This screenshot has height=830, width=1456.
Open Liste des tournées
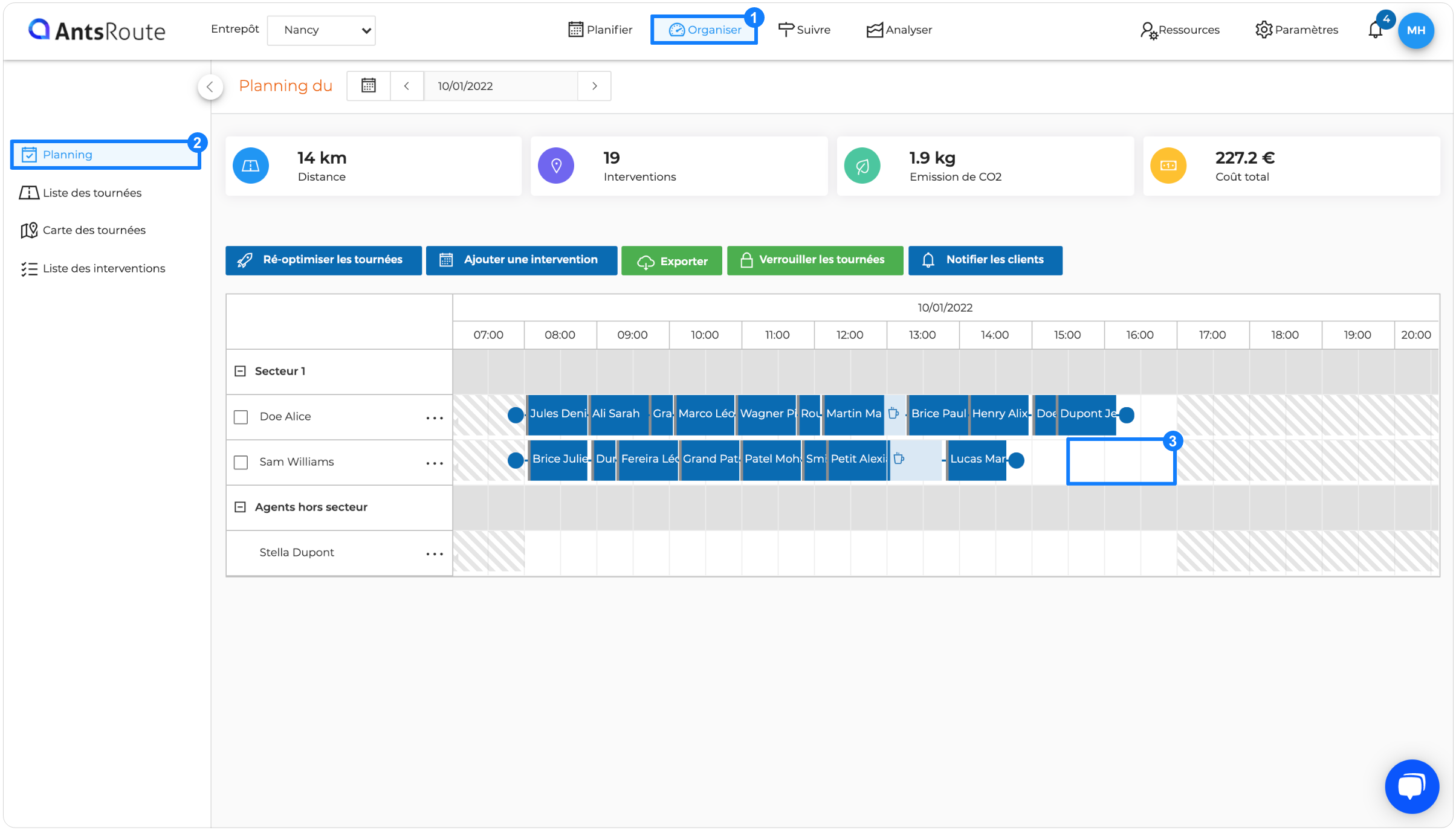[80, 193]
